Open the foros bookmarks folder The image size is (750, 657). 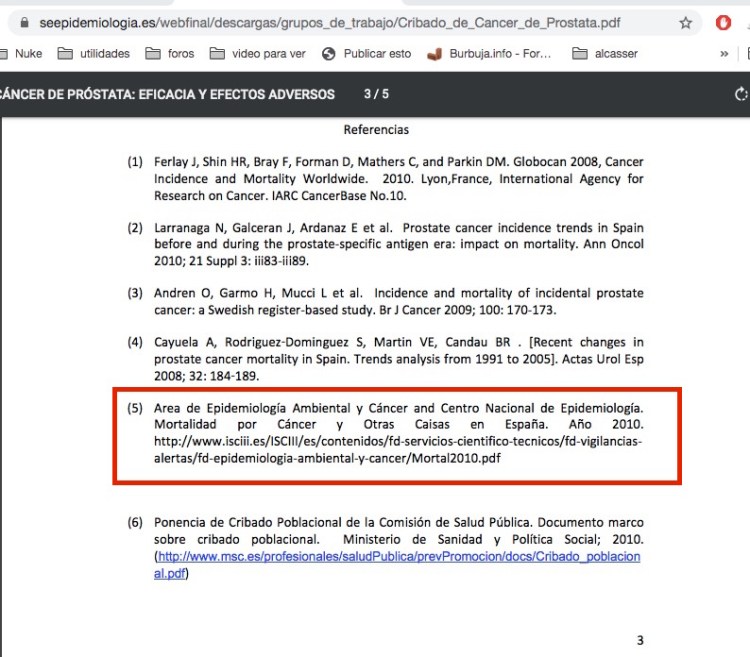click(169, 54)
